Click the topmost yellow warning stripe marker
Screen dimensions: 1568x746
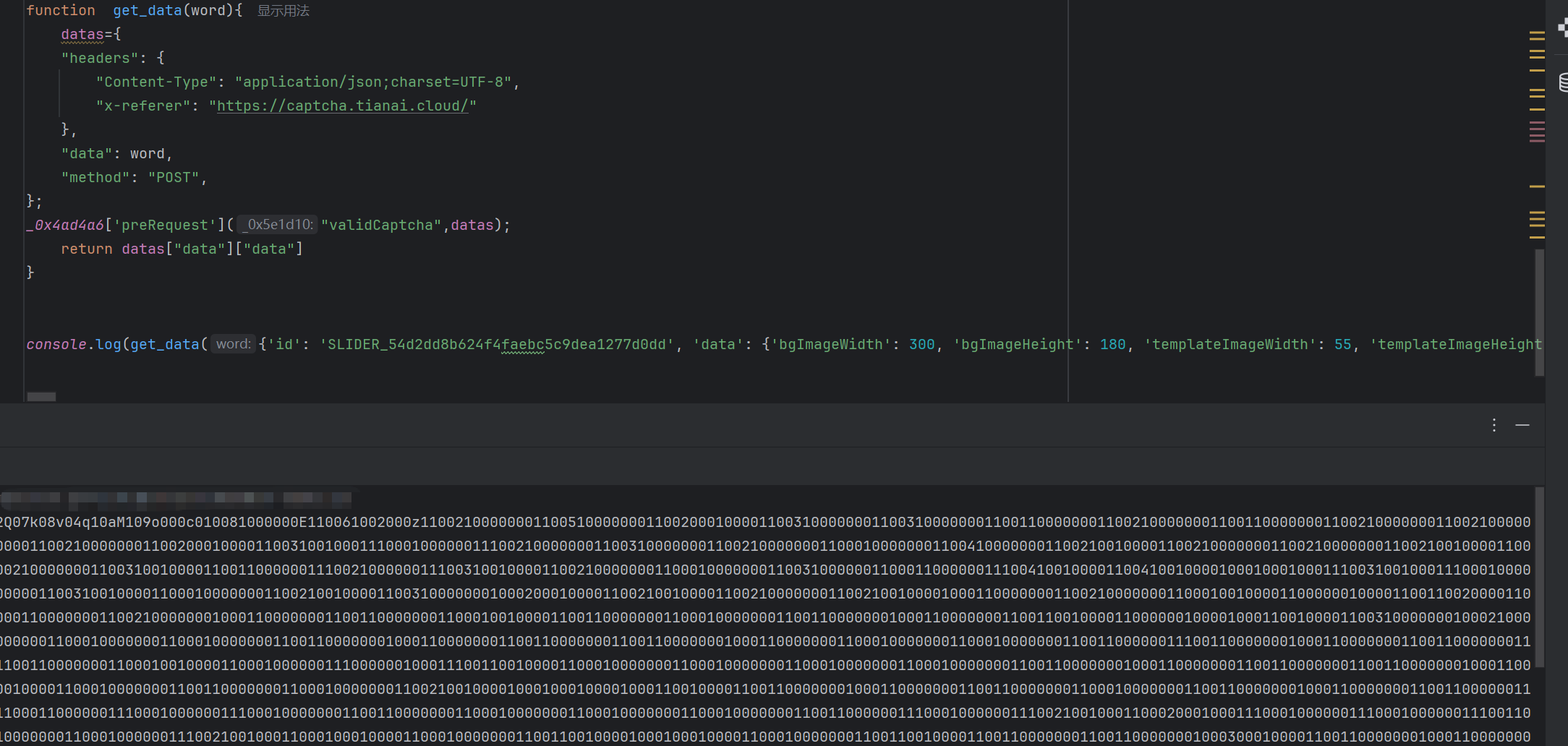(1537, 33)
